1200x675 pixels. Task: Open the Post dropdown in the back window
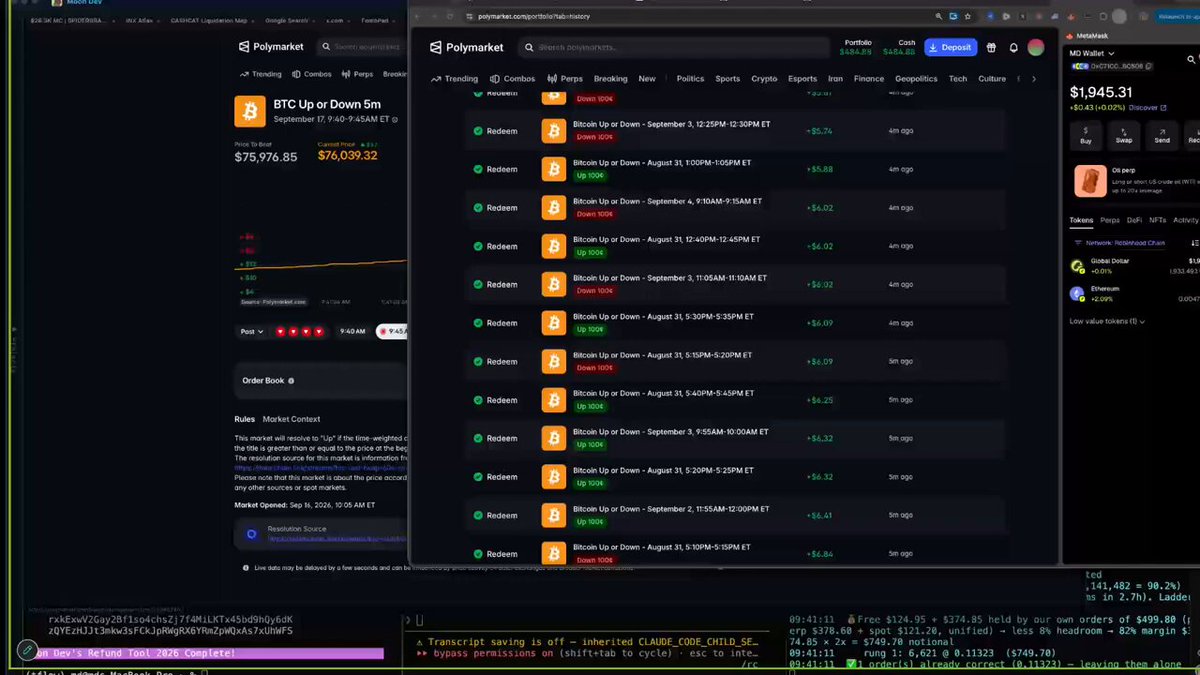[252, 331]
